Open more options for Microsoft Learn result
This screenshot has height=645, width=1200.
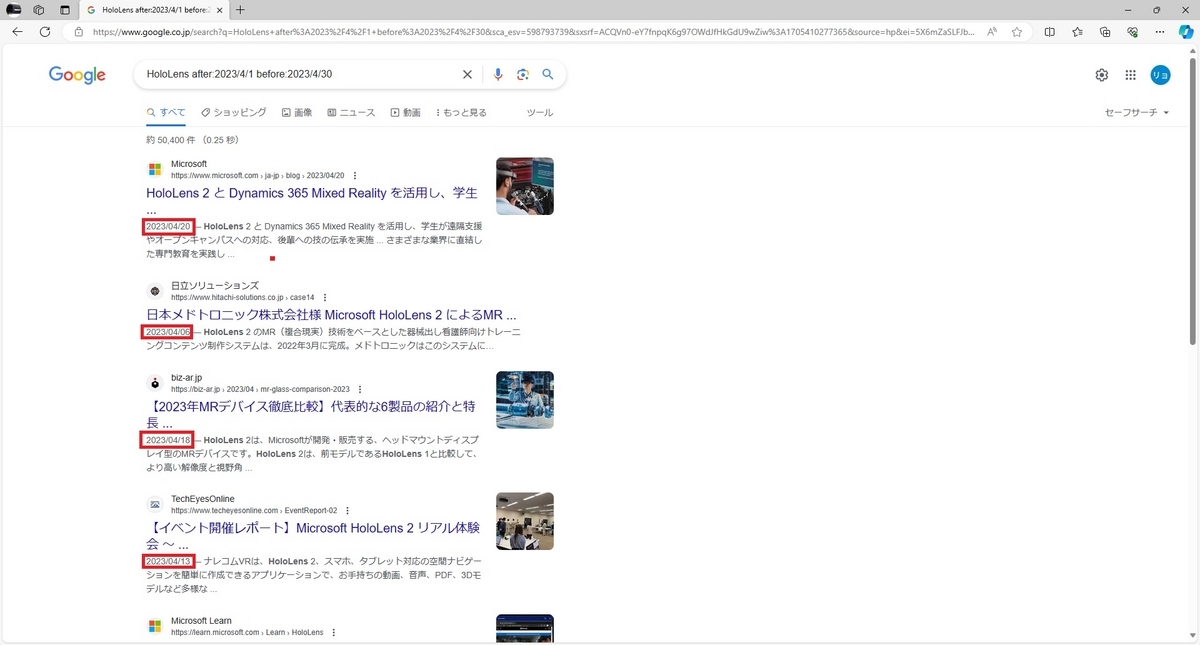[333, 632]
